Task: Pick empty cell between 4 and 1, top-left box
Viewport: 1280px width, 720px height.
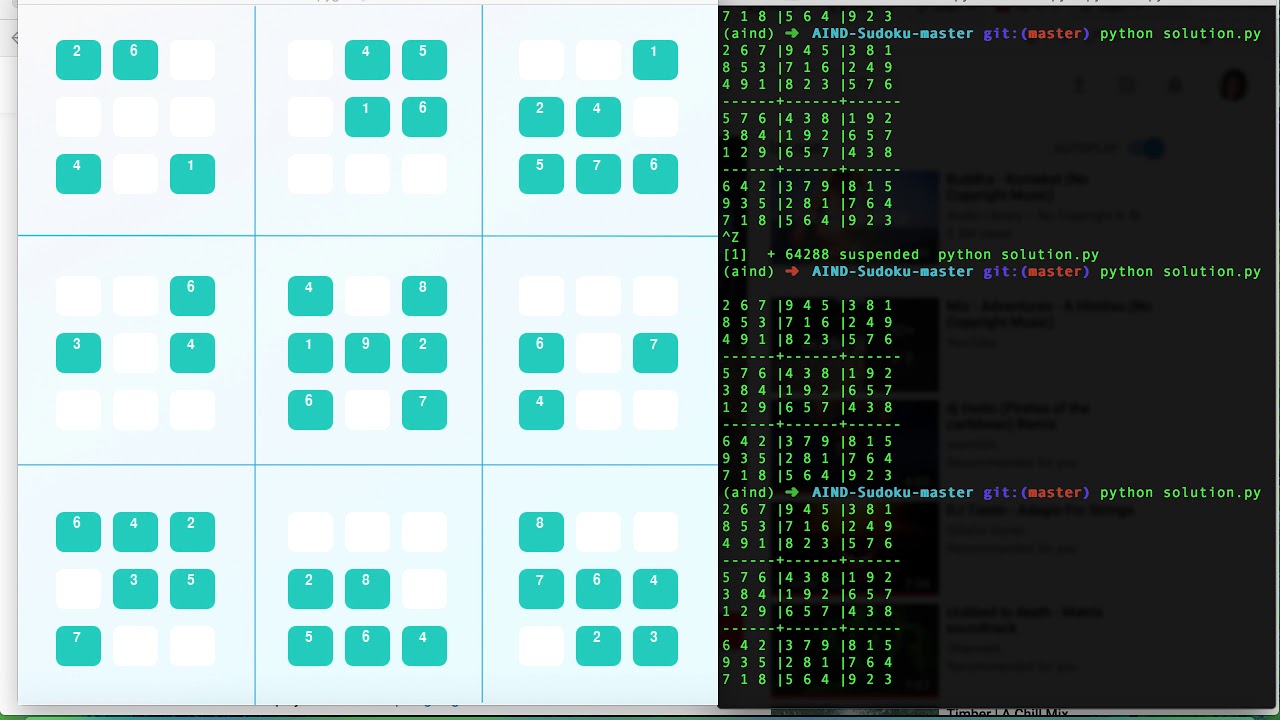Action: pos(135,174)
